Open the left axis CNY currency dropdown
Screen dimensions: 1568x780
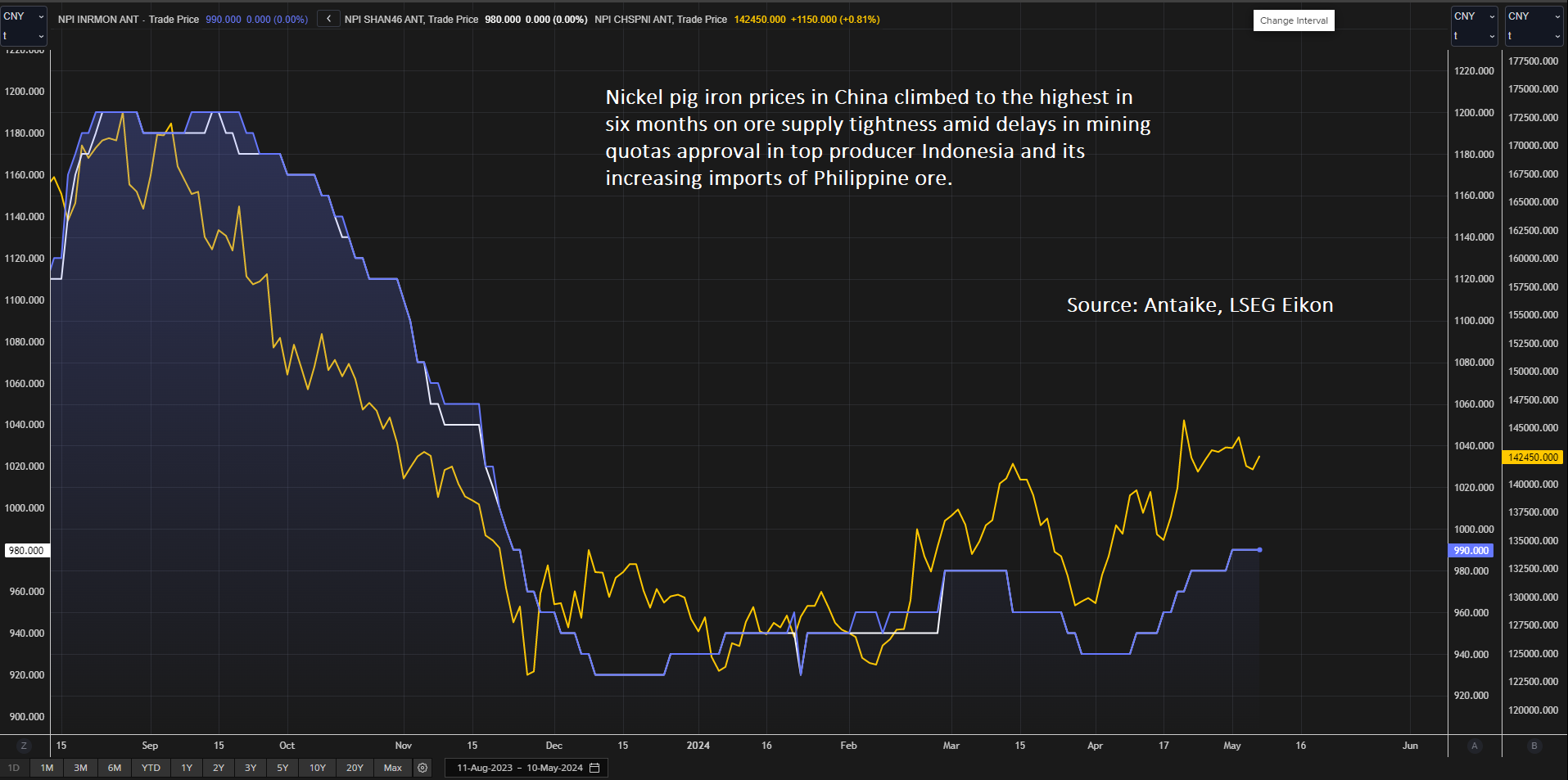(x=24, y=16)
